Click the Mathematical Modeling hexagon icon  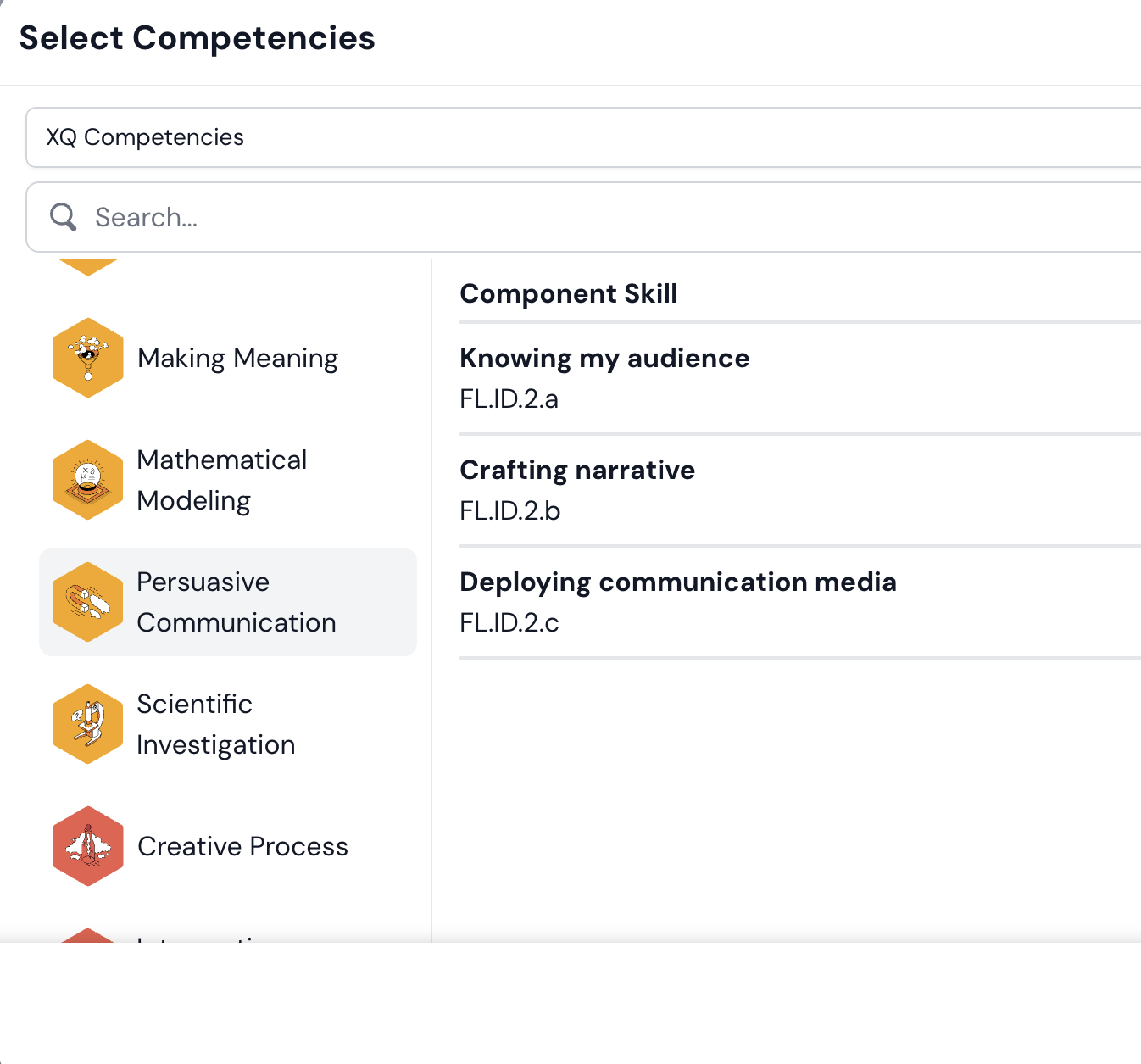click(87, 480)
